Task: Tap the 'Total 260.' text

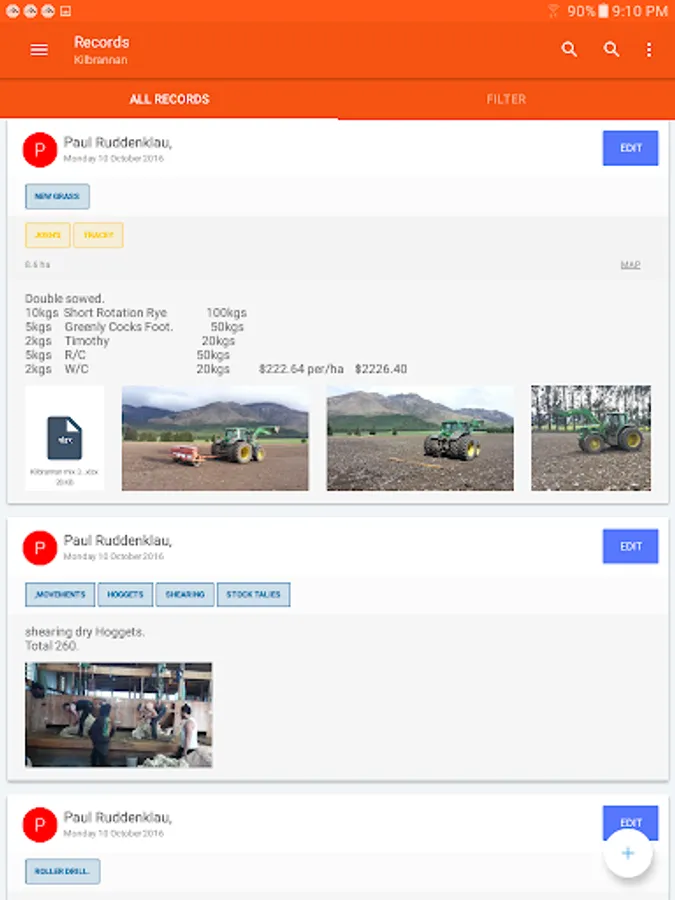Action: (52, 646)
